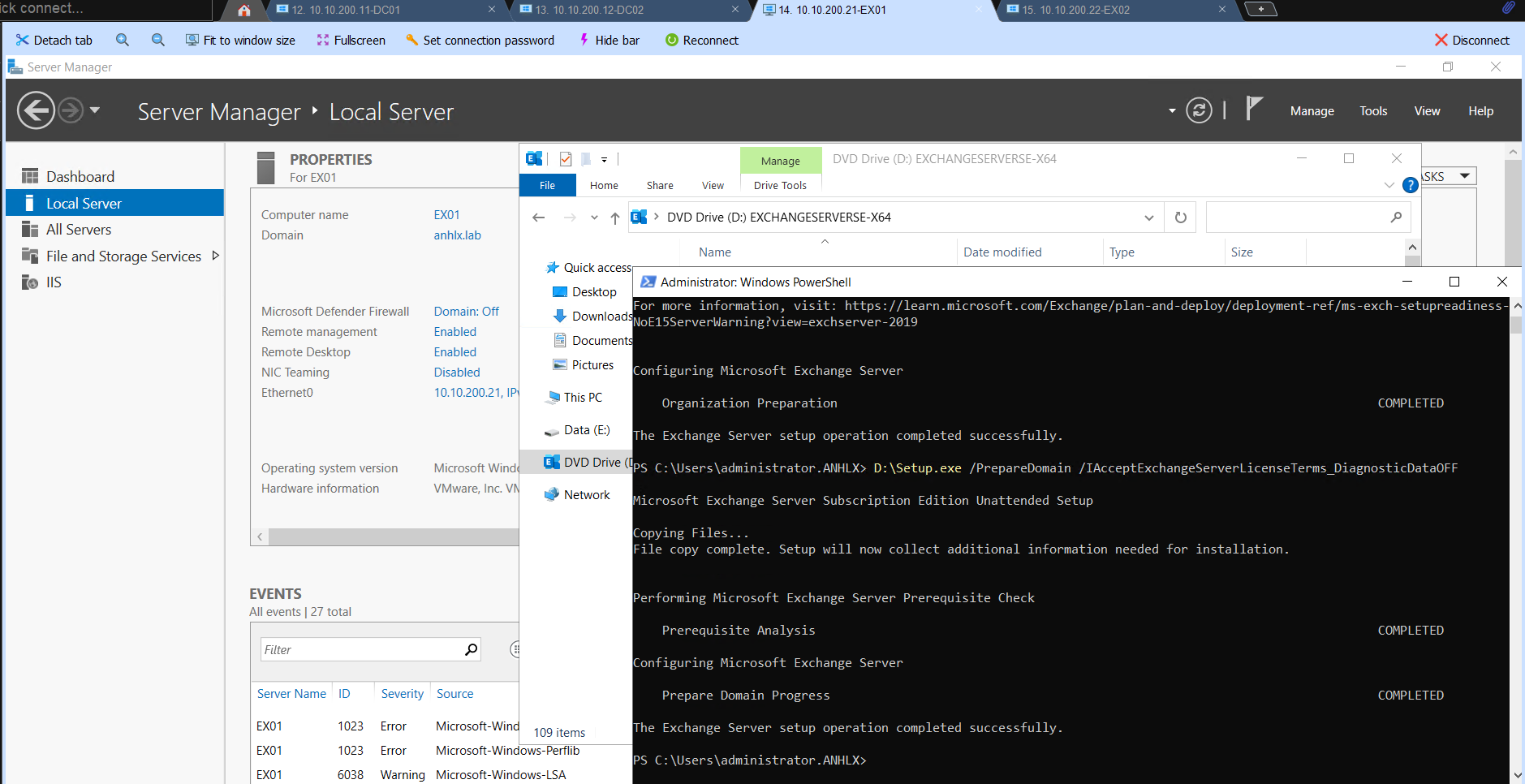Click Explorer back arrow
The image size is (1525, 784).
click(x=538, y=218)
